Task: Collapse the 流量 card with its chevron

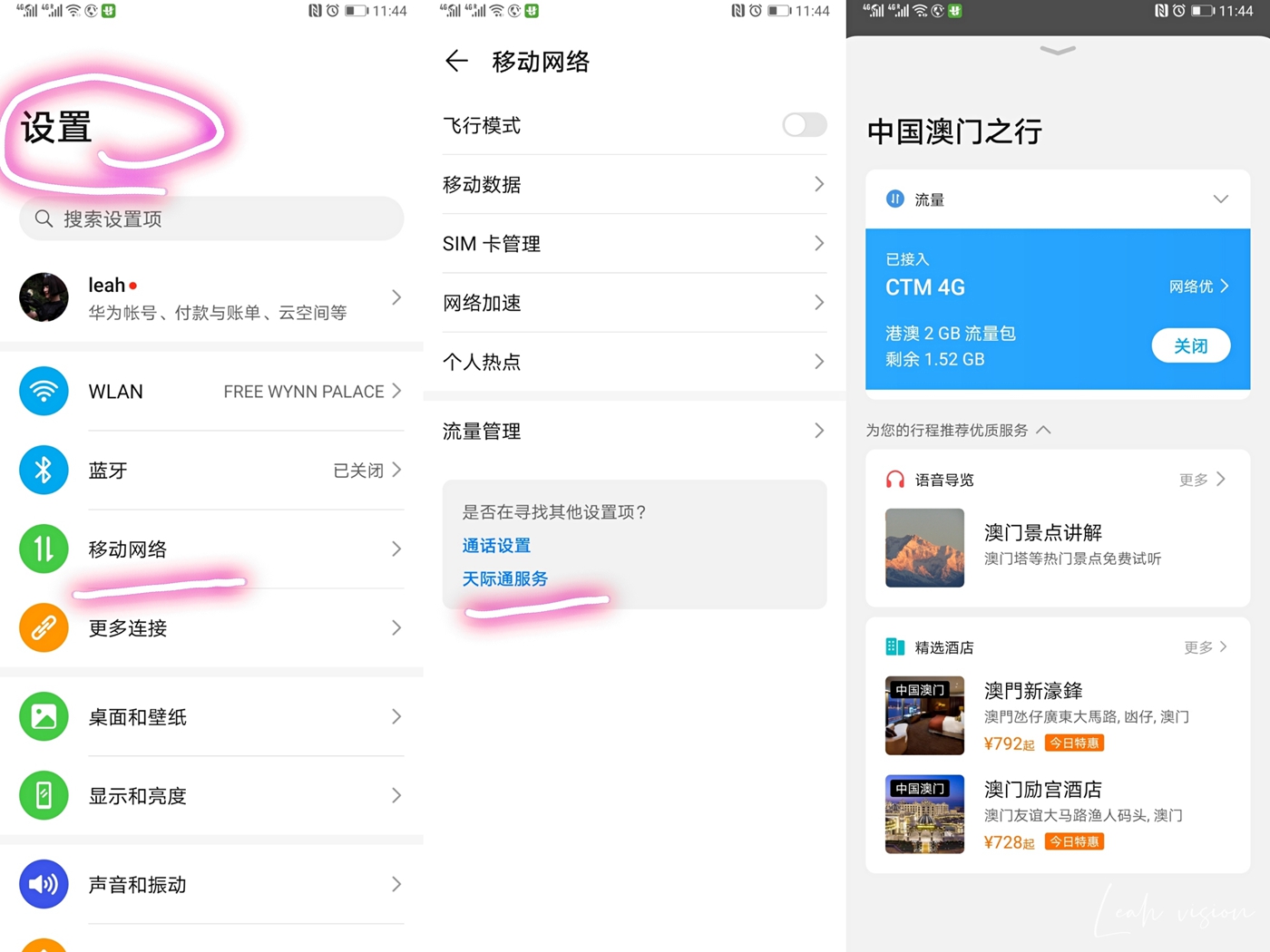Action: (x=1221, y=199)
